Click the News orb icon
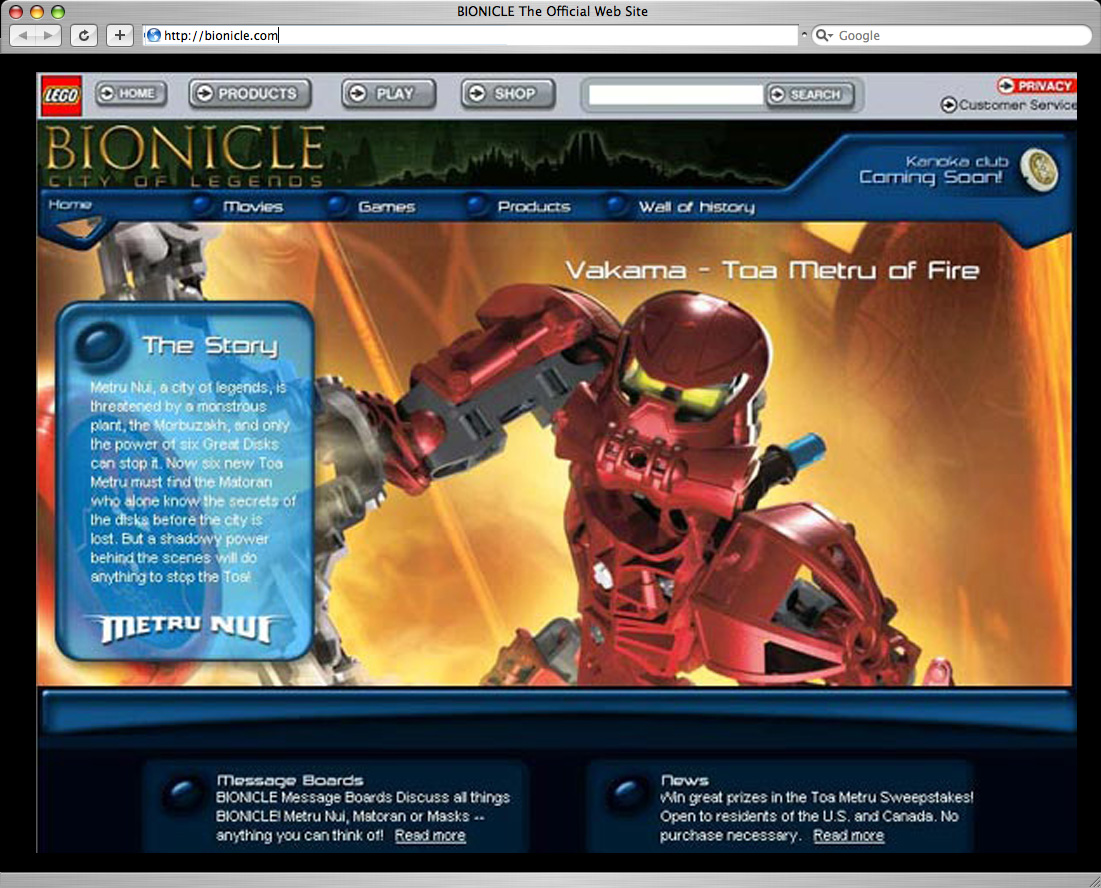The height and width of the screenshot is (888, 1101). click(x=629, y=795)
